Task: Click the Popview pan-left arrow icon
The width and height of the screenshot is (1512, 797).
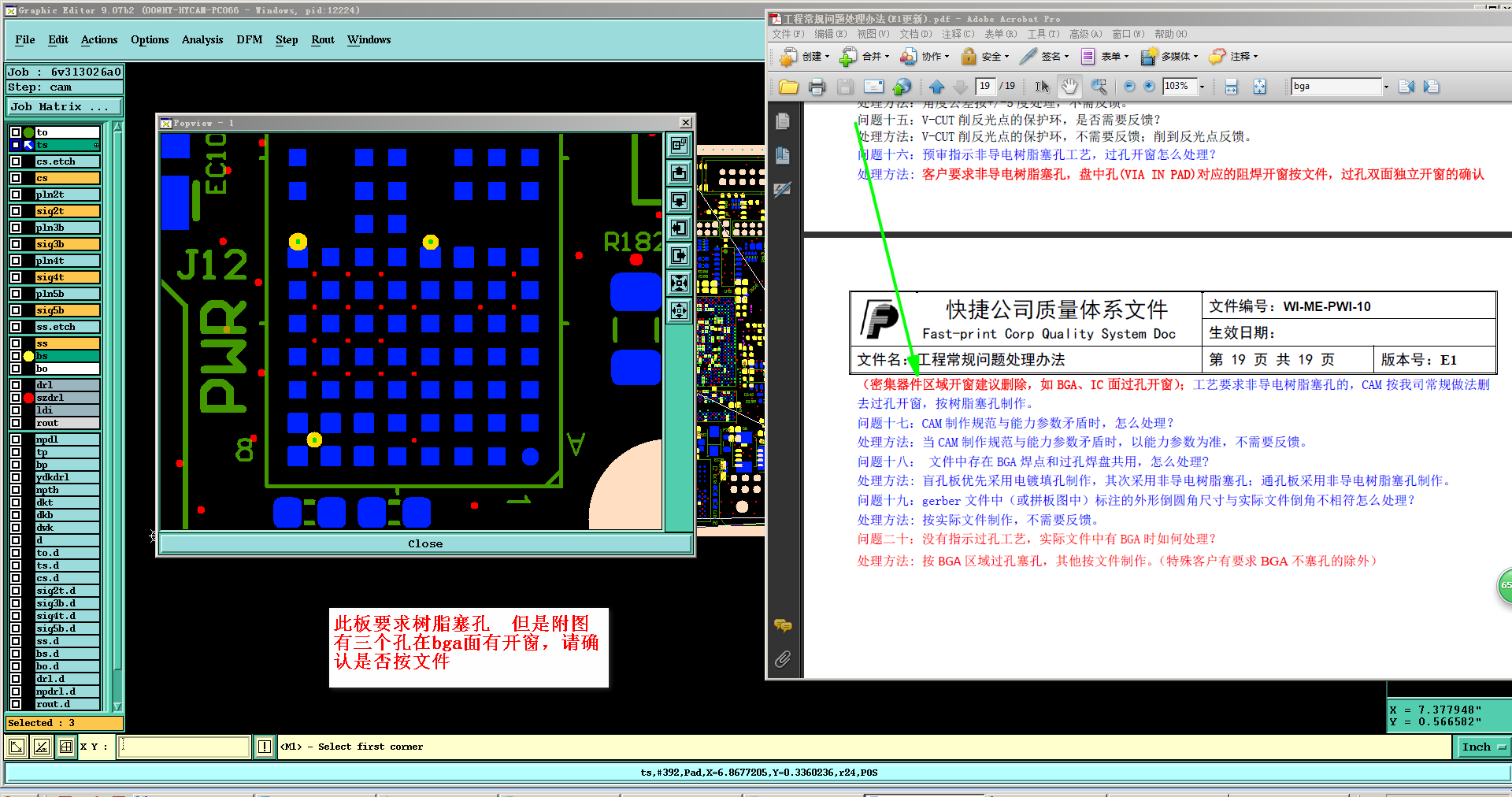Action: pos(679,228)
